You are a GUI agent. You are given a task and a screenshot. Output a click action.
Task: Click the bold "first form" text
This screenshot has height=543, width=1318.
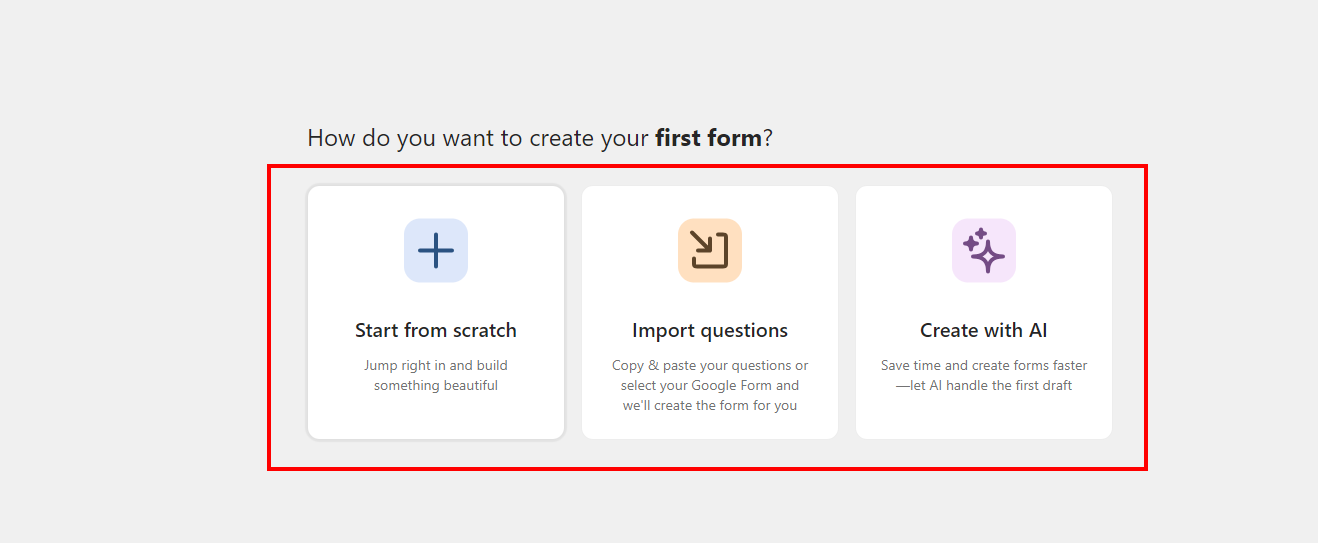(708, 138)
